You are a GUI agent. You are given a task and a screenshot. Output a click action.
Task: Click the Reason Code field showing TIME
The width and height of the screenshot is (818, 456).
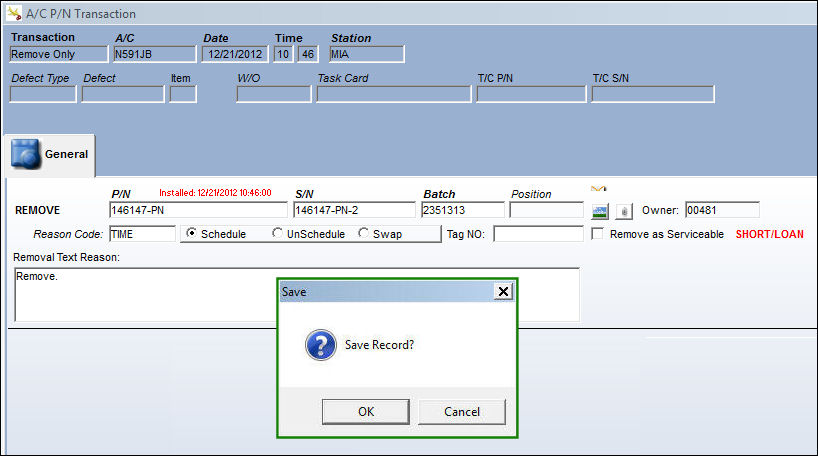coord(142,234)
